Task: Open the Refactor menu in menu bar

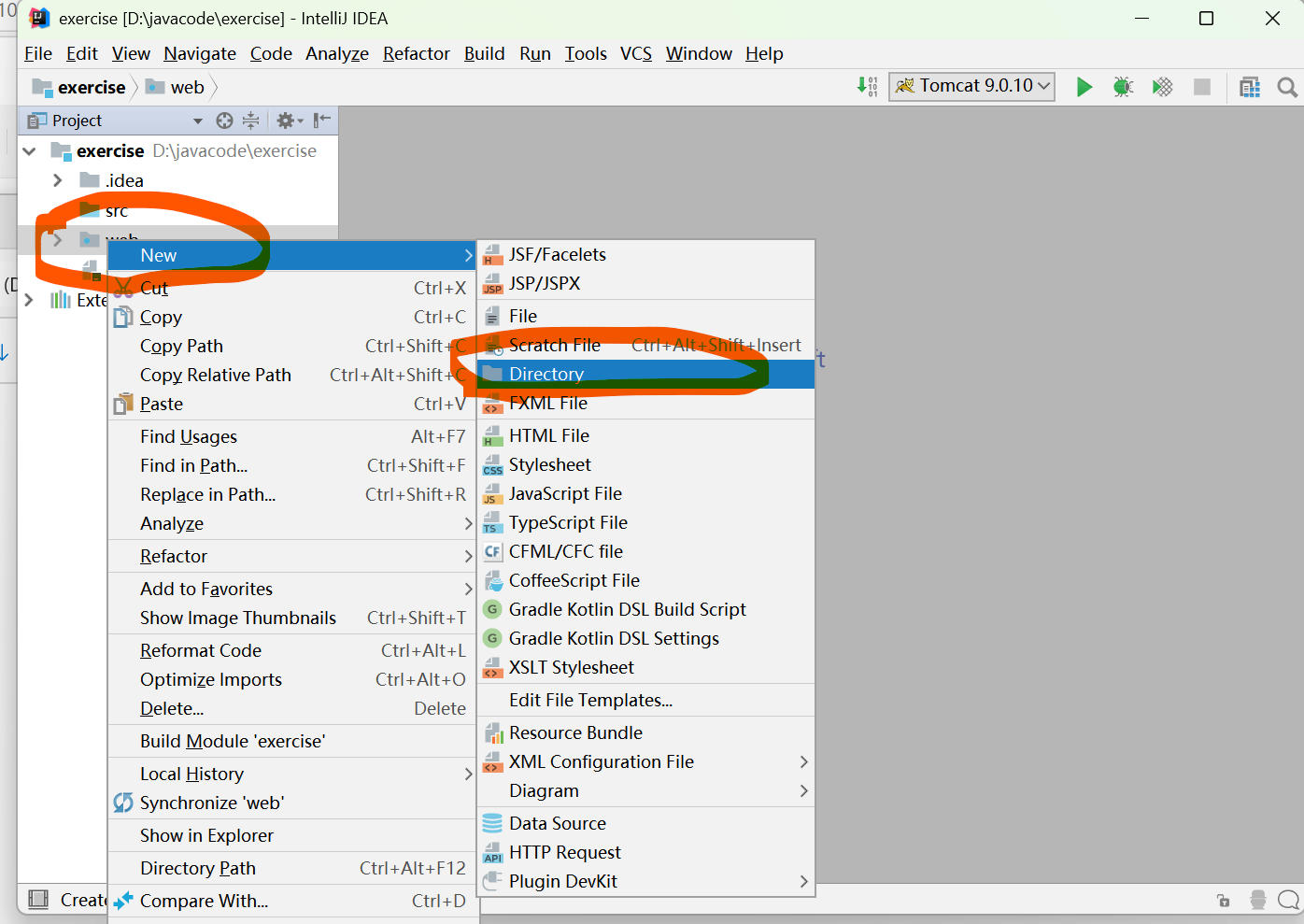Action: point(417,53)
